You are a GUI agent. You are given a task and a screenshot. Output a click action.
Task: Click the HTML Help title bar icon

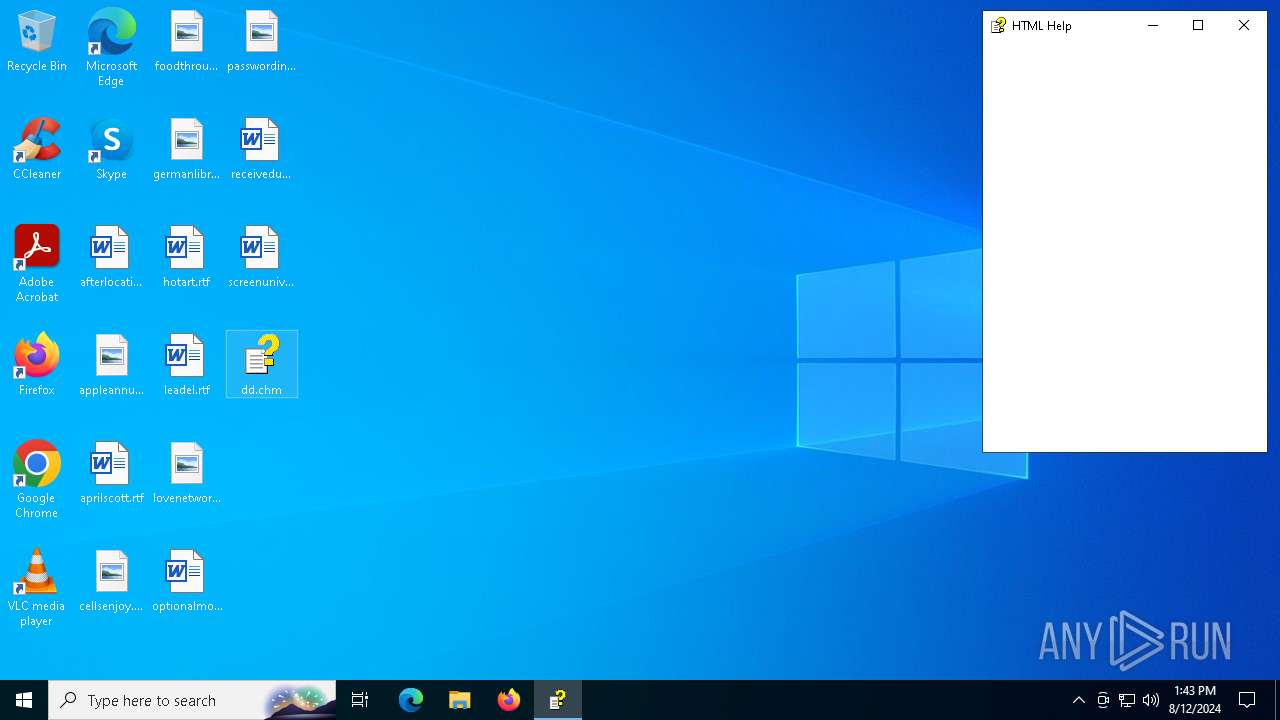[x=998, y=26]
